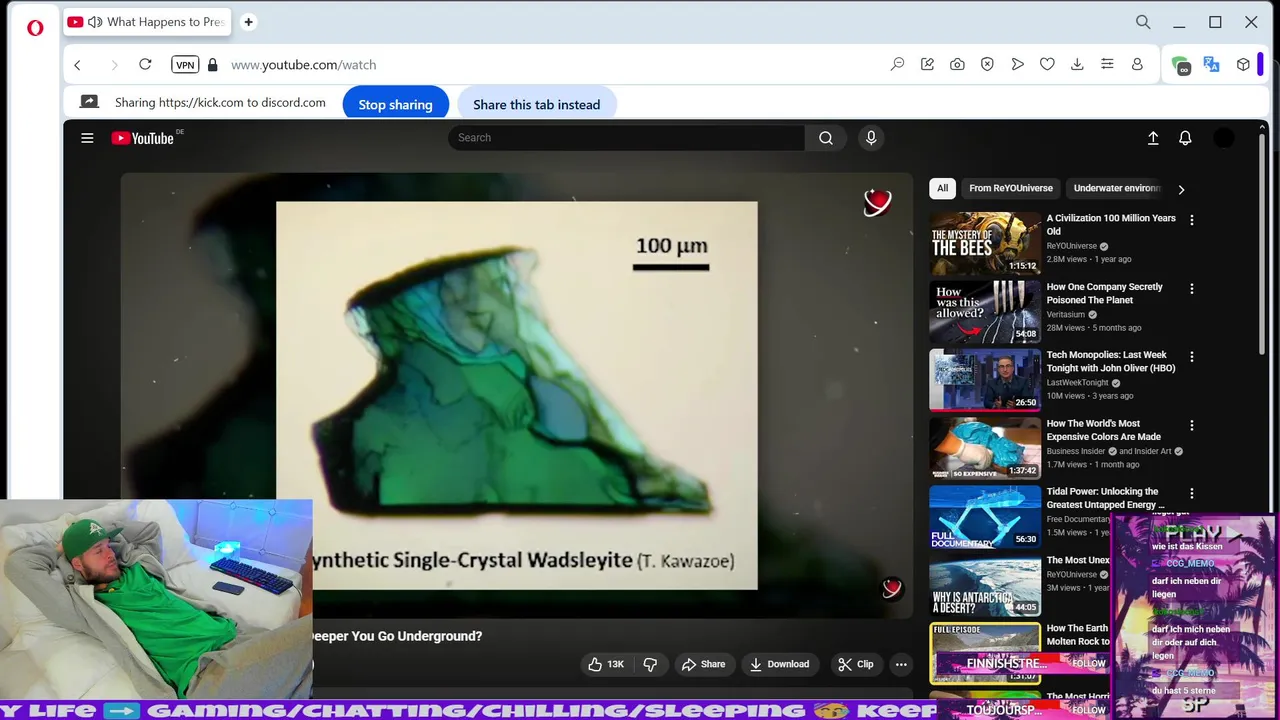The image size is (1280, 720).
Task: Stop sharing the tab
Action: pos(395,104)
